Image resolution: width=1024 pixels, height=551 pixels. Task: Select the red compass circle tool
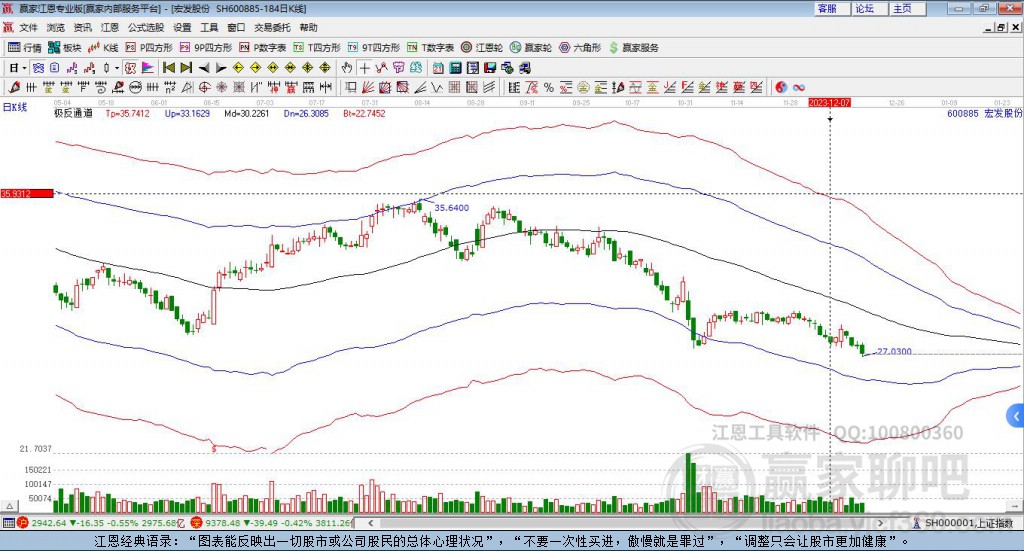[204, 87]
